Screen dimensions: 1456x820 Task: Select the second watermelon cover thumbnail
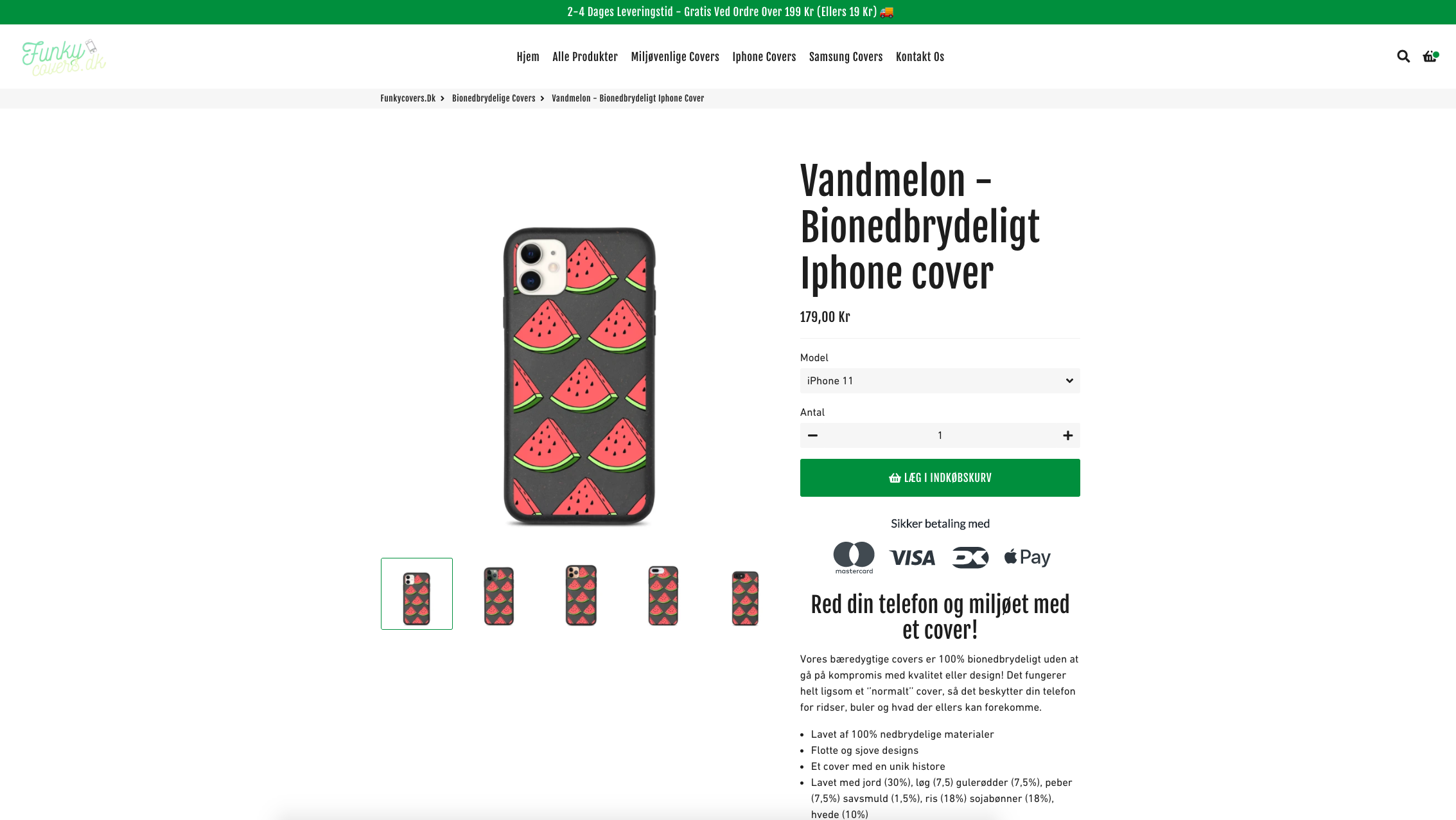(499, 595)
